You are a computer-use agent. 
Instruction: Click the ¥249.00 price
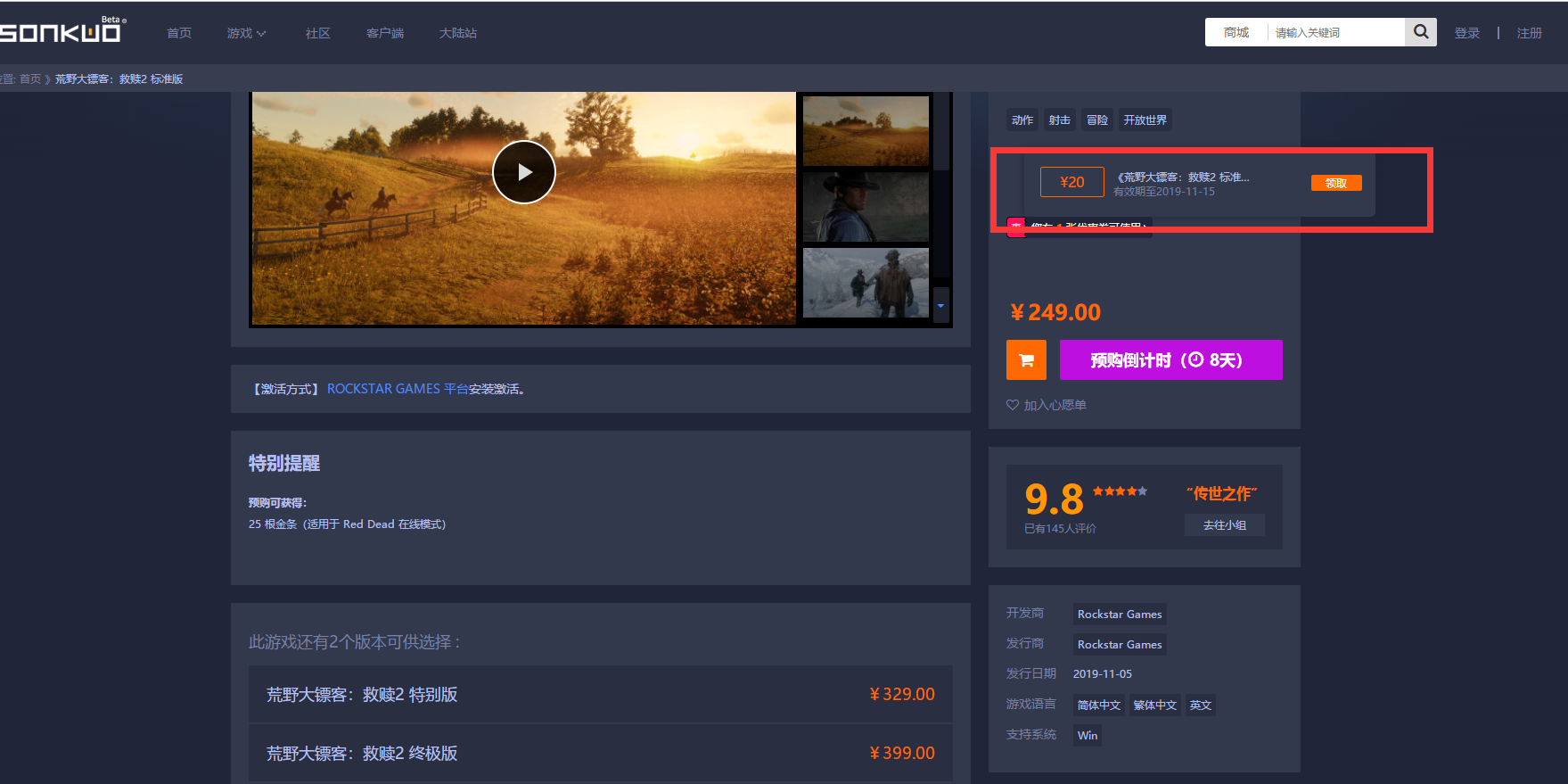pyautogui.click(x=1055, y=312)
